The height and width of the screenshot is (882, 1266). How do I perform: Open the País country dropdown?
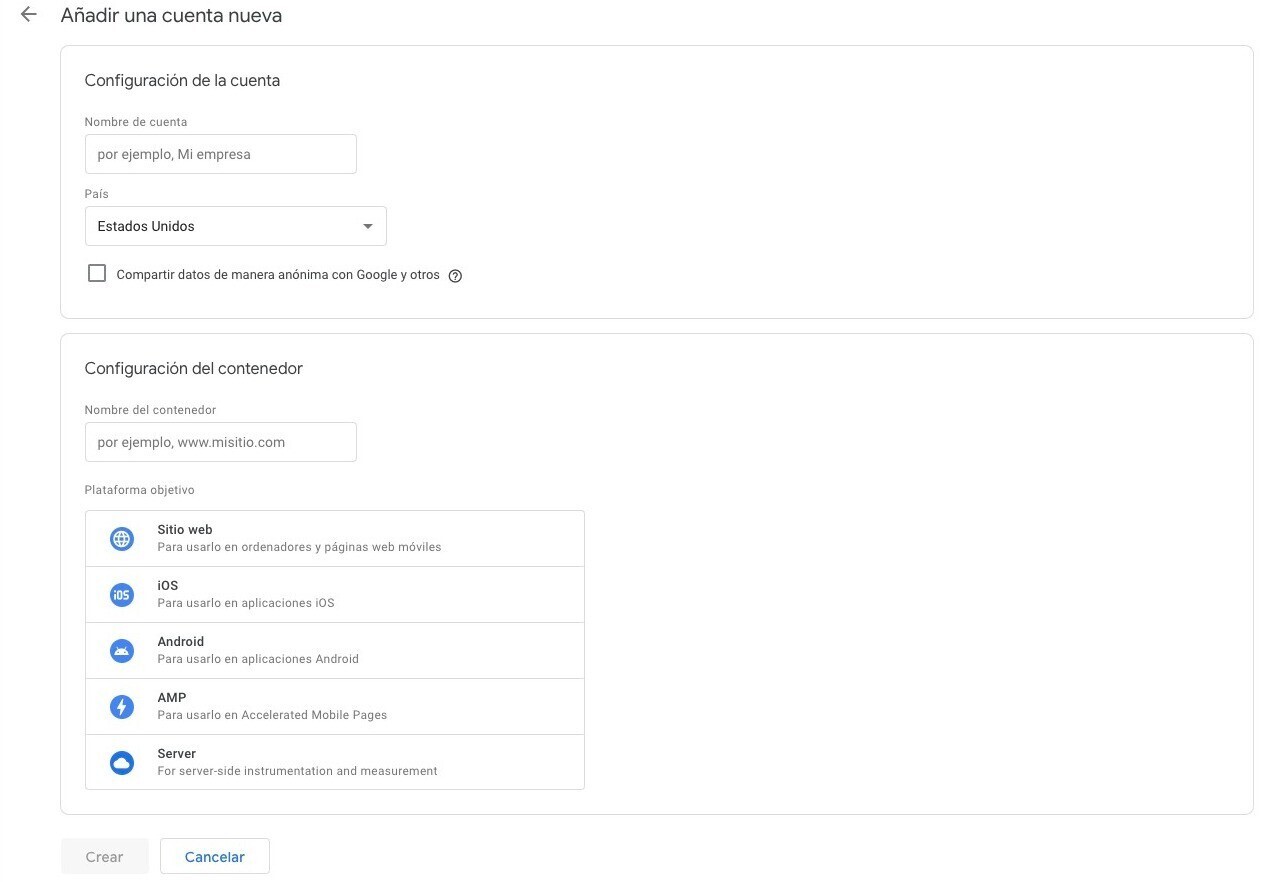(x=236, y=226)
